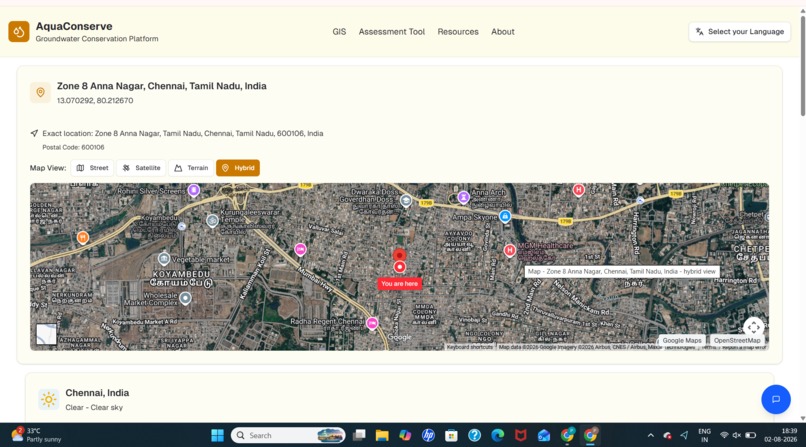
Task: Click the Rohini Silver Screens marker
Action: pyautogui.click(x=194, y=191)
